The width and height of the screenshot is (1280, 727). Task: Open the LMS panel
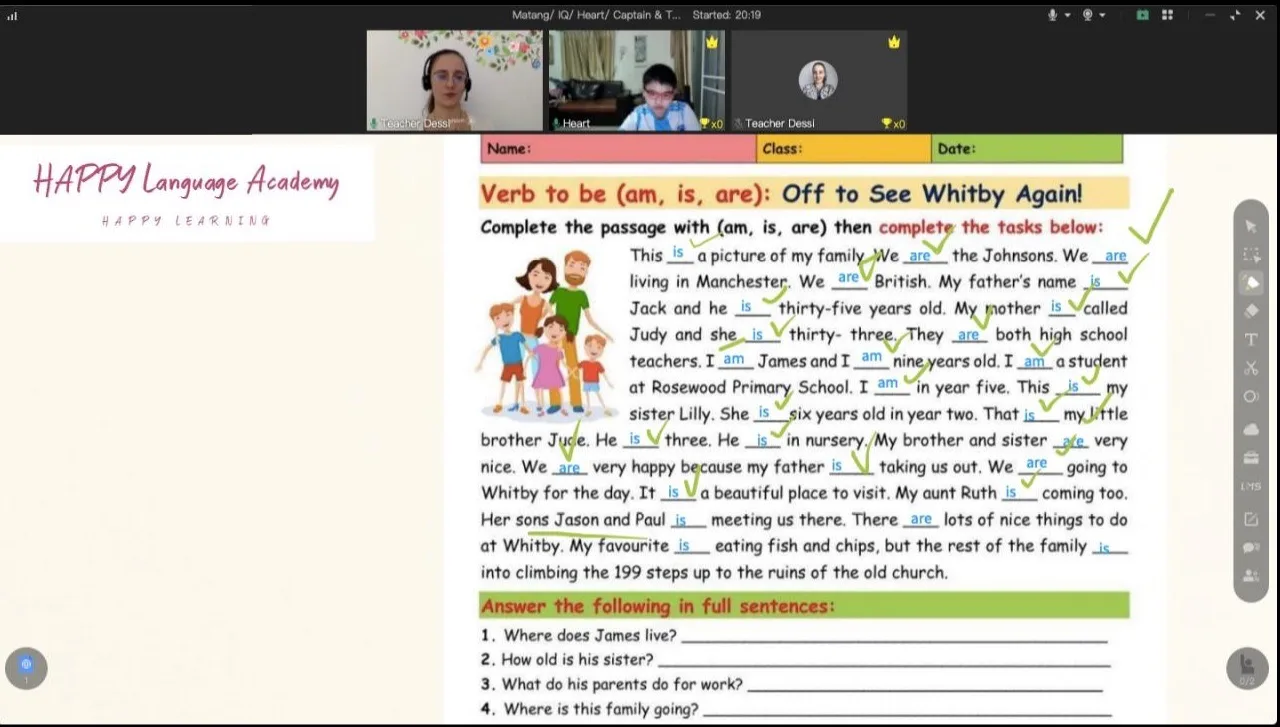click(1251, 487)
